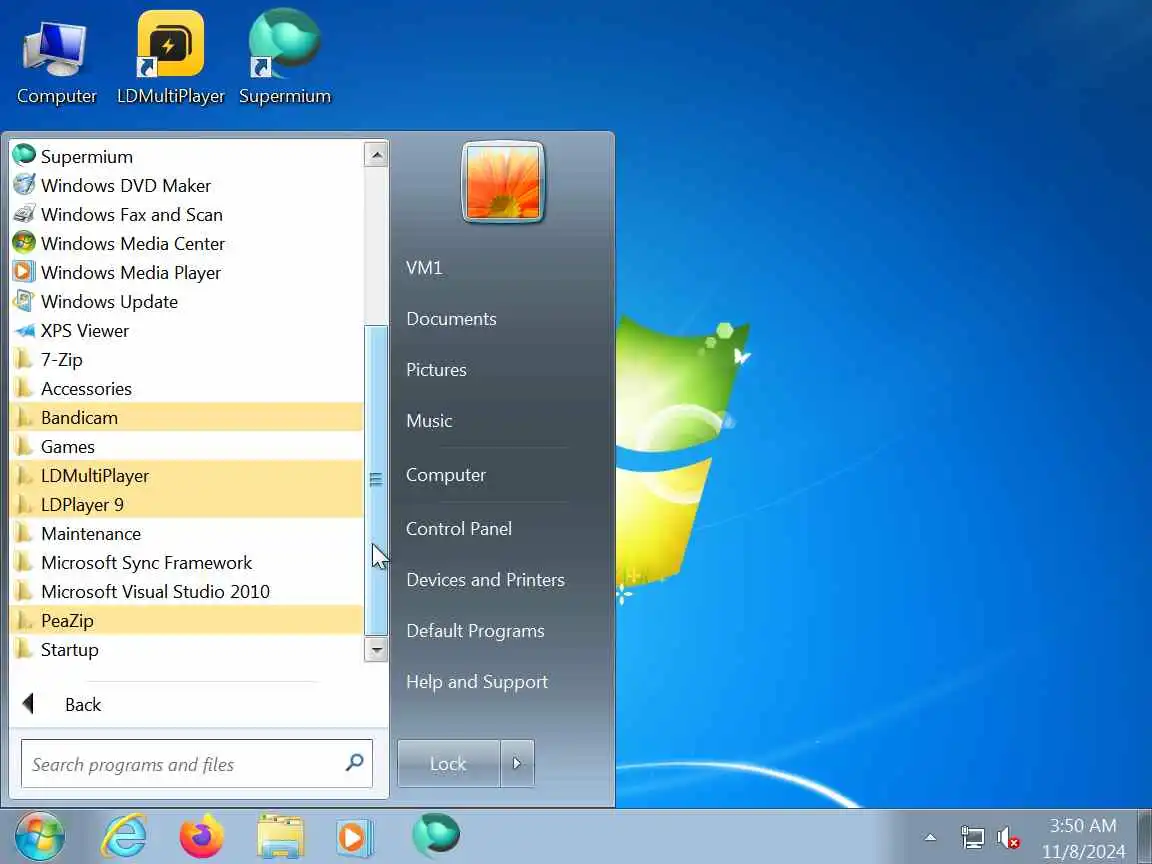Expand the Games folder

(187, 446)
